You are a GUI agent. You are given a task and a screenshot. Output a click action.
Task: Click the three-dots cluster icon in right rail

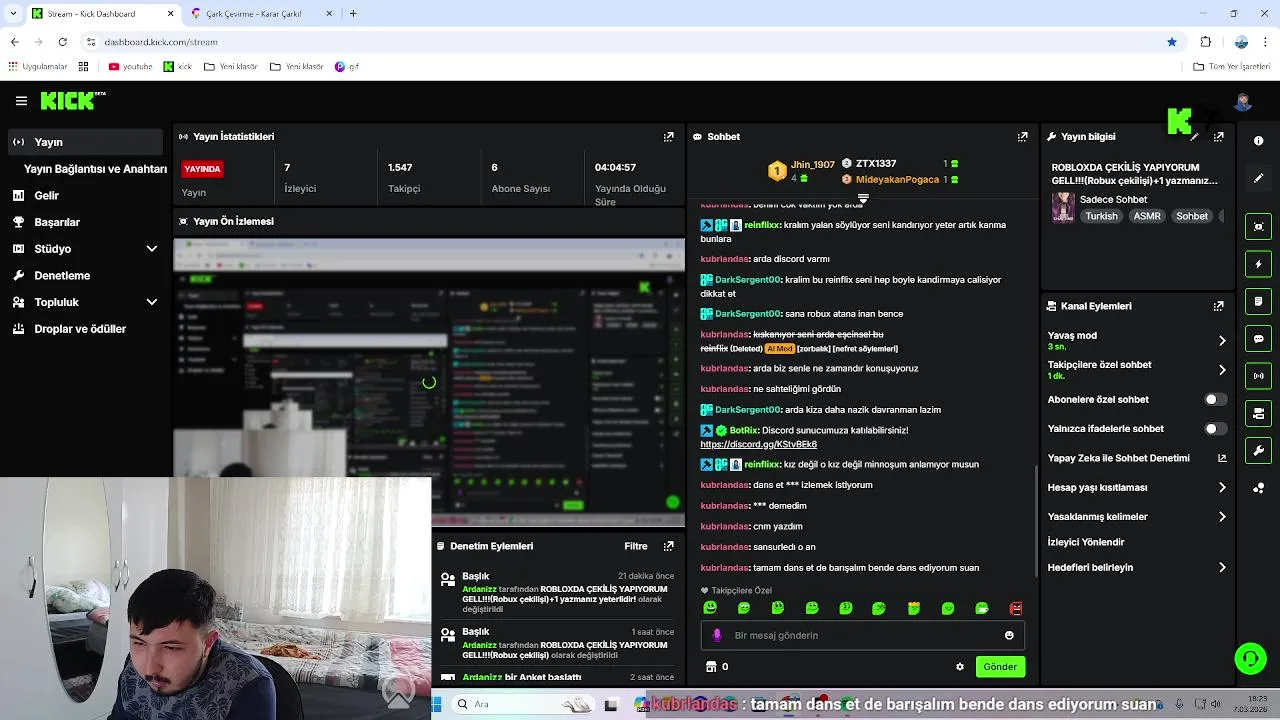1258,488
